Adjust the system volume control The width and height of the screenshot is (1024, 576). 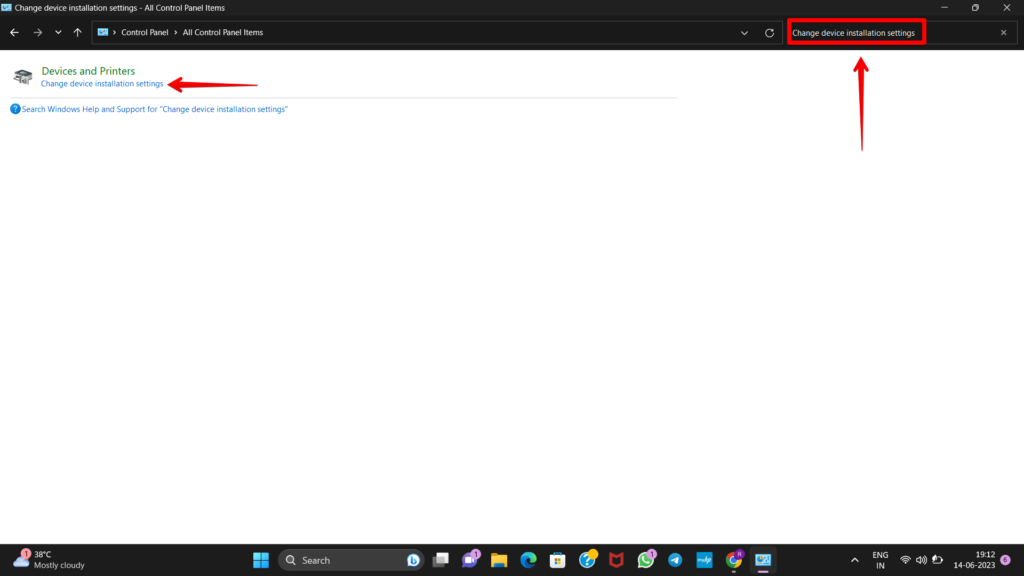pyautogui.click(x=920, y=560)
